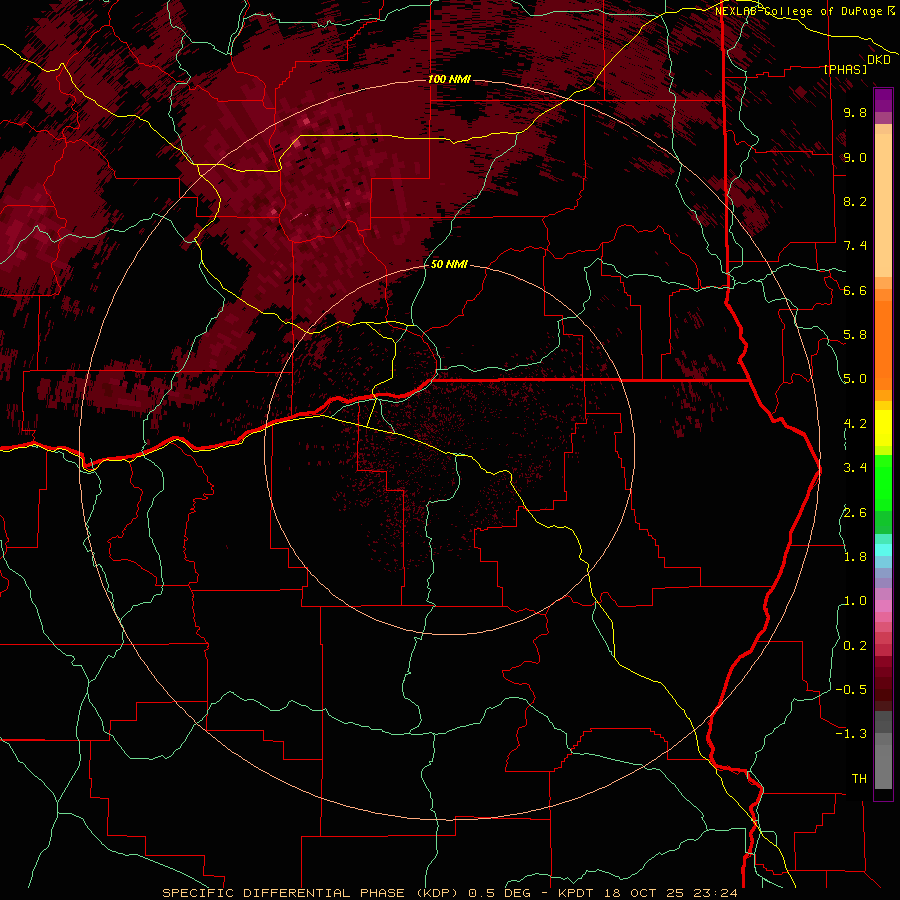900x900 pixels.
Task: Select the 8.2 scale value
Action: tap(855, 201)
